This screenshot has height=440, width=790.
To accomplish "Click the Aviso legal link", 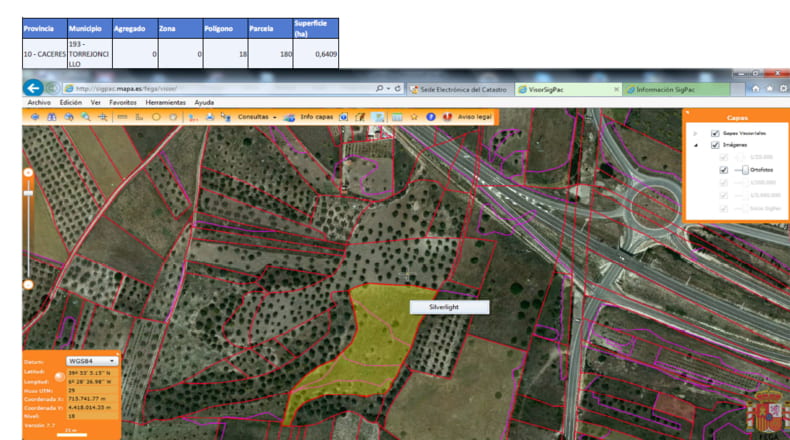I will 475,117.
